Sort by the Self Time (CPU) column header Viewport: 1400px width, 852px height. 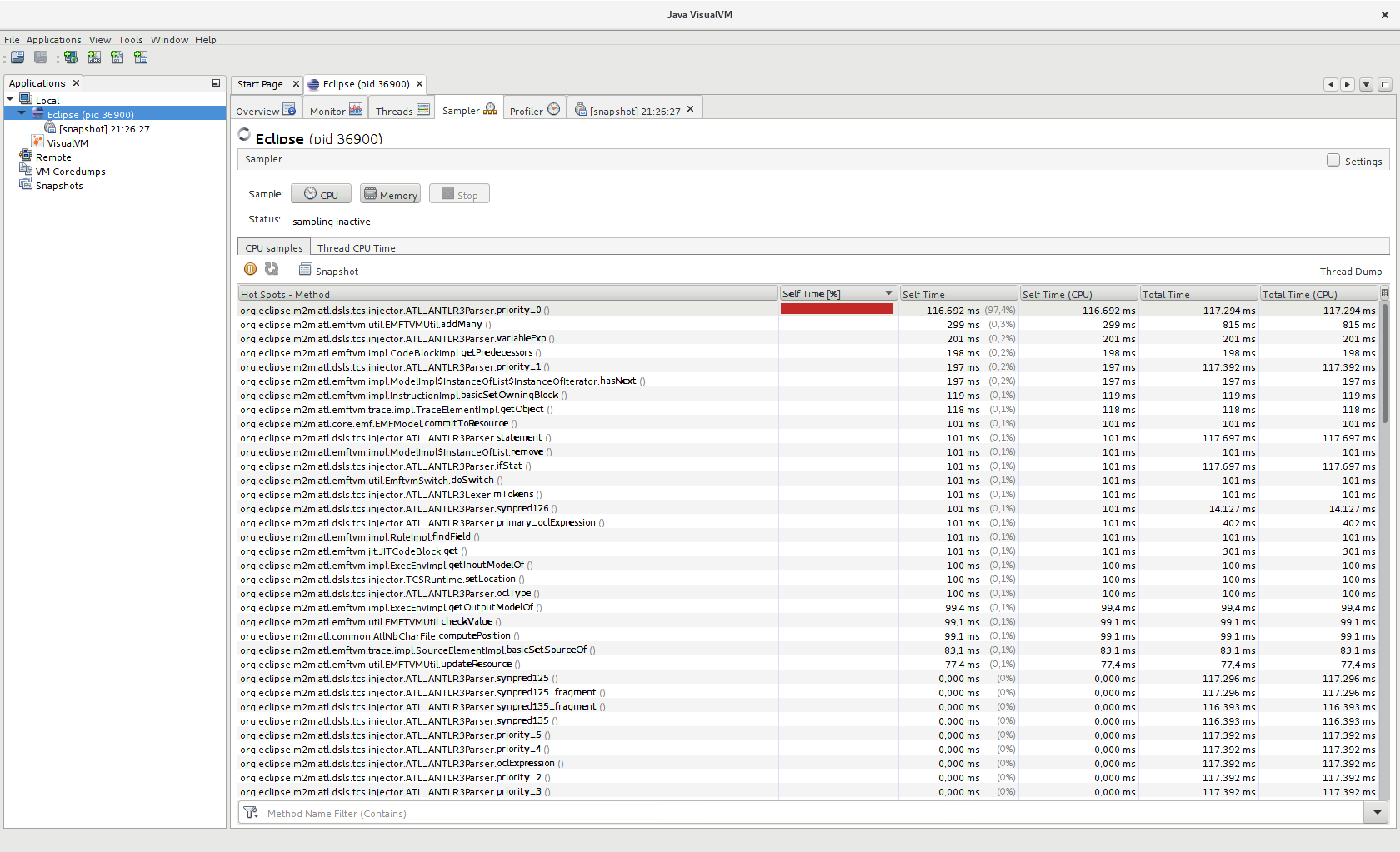coord(1078,294)
